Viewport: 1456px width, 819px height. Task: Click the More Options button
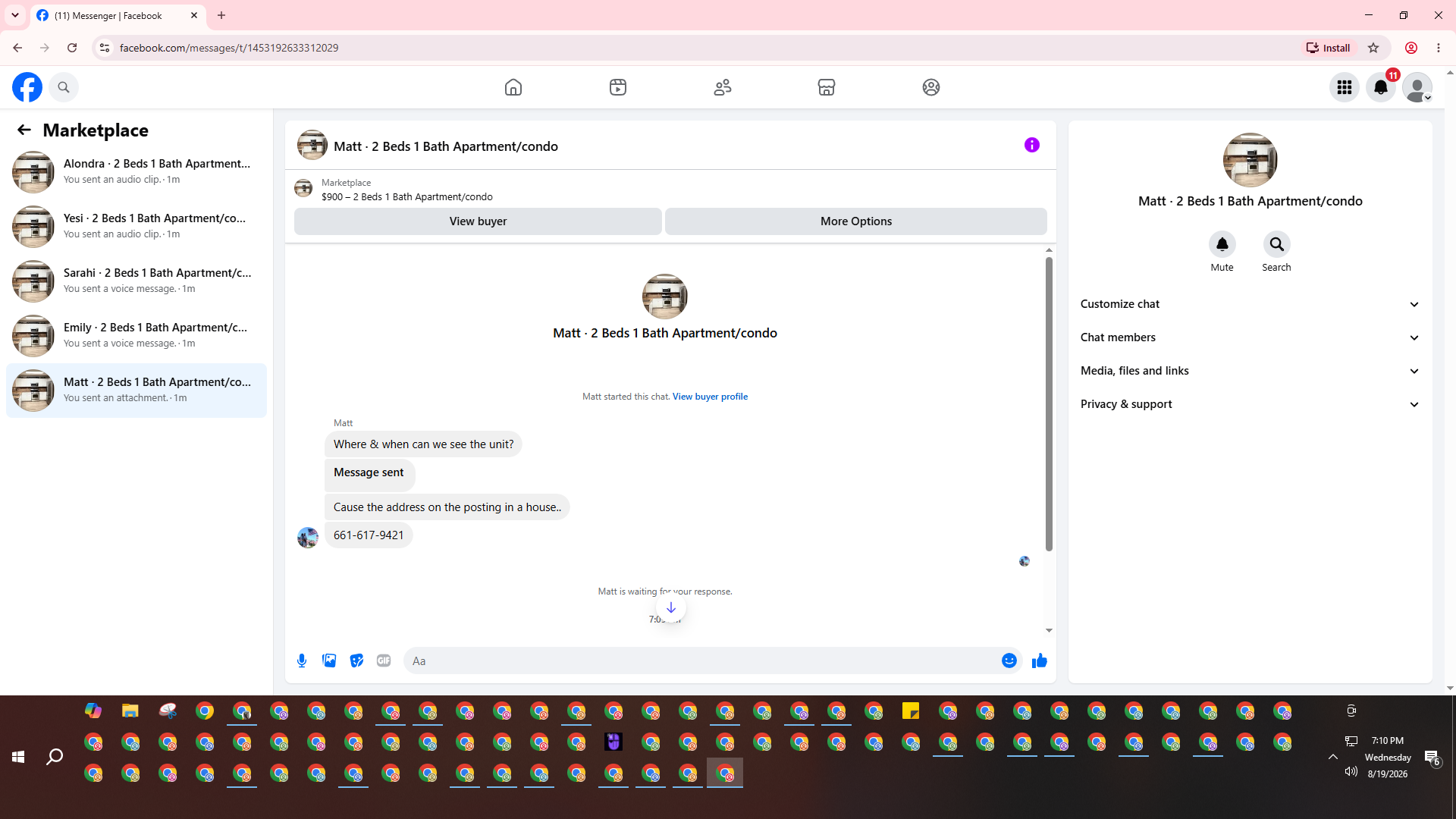pyautogui.click(x=856, y=221)
